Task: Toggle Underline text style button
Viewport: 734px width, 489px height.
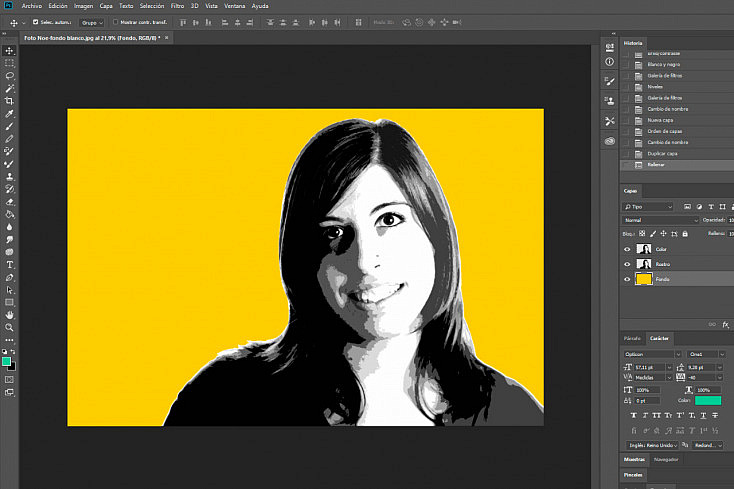Action: coord(704,416)
